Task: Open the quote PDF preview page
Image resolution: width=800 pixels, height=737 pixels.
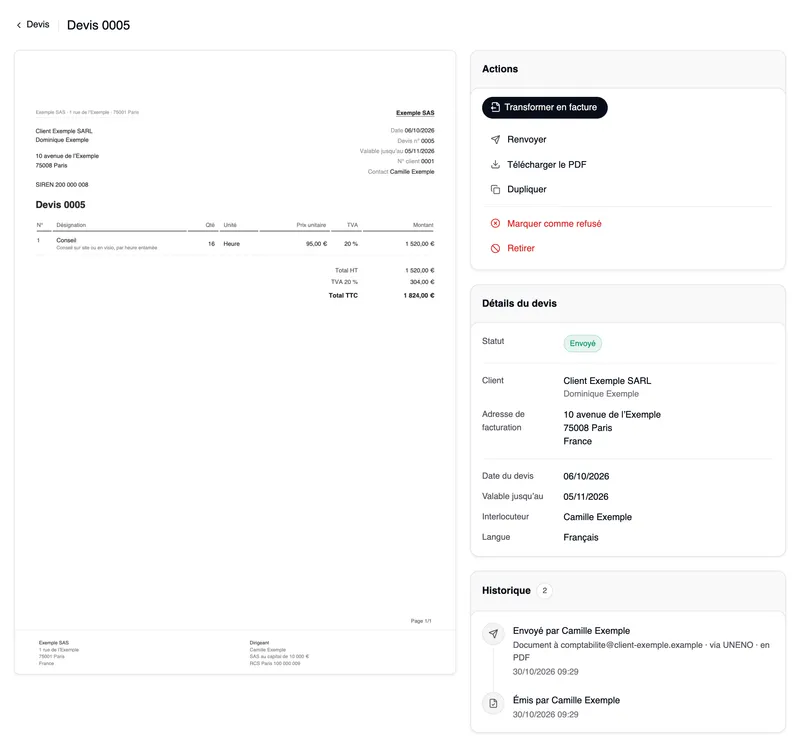Action: tap(235, 362)
